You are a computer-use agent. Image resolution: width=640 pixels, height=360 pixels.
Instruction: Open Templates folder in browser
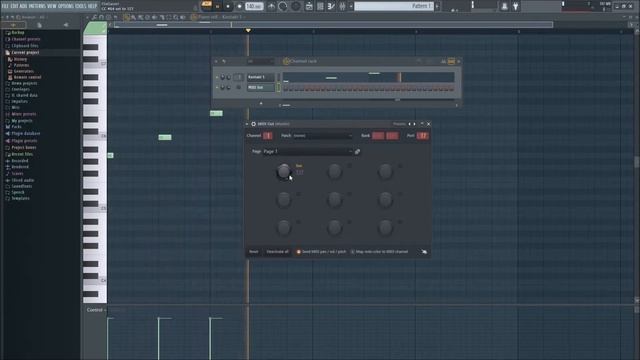point(20,198)
